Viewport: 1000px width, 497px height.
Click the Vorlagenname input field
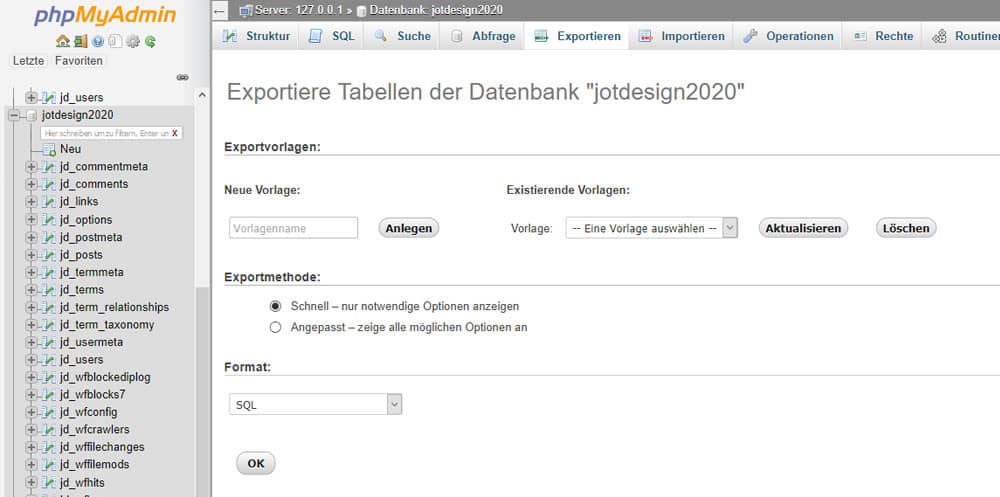pos(293,228)
